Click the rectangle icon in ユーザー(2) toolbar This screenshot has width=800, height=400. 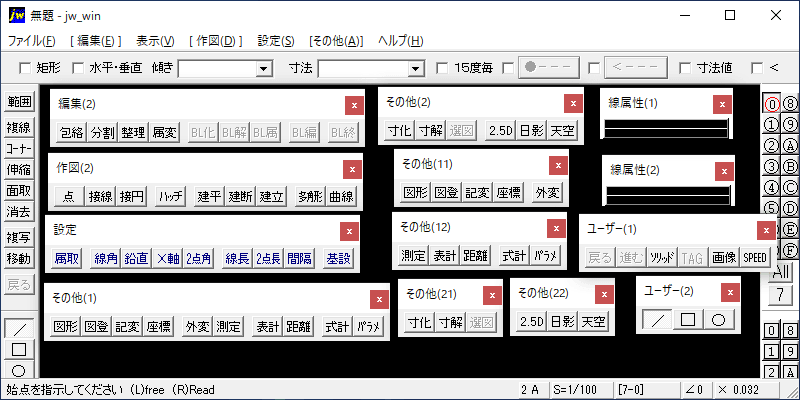pyautogui.click(x=688, y=320)
